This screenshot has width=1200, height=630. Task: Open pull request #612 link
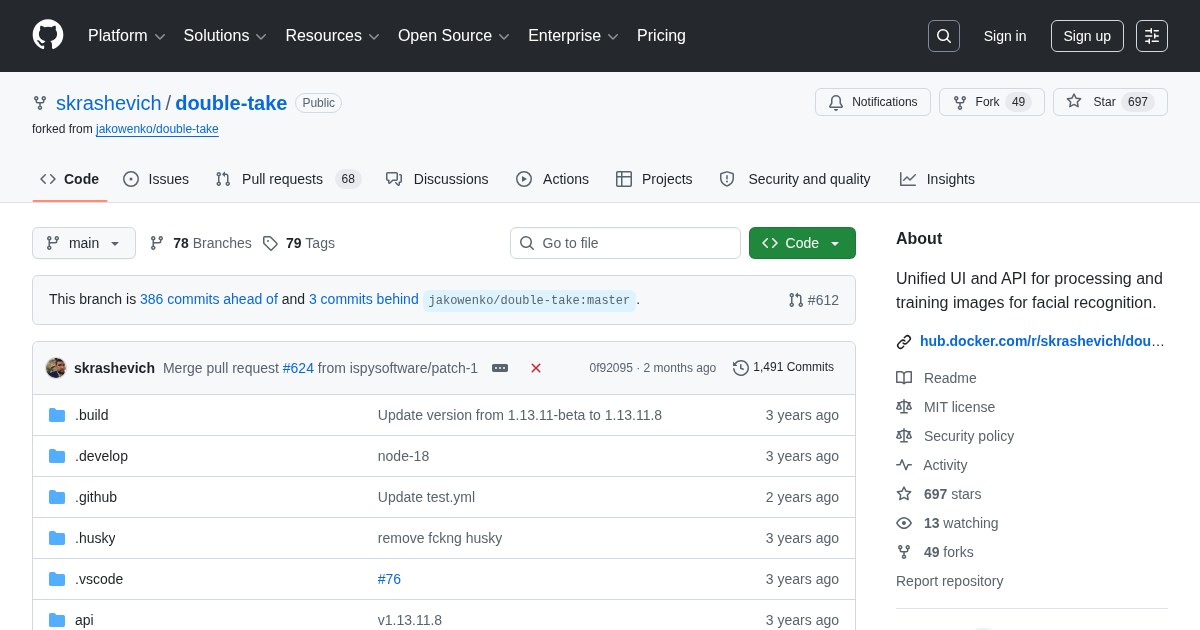click(814, 300)
